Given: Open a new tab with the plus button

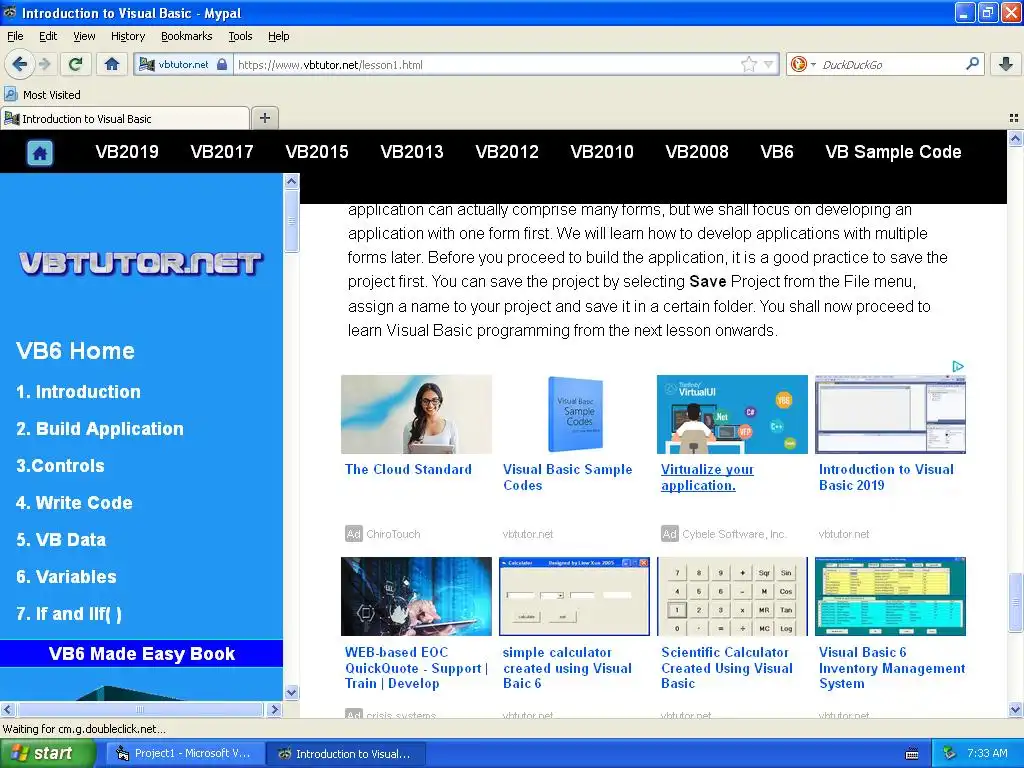Looking at the screenshot, I should pyautogui.click(x=264, y=118).
